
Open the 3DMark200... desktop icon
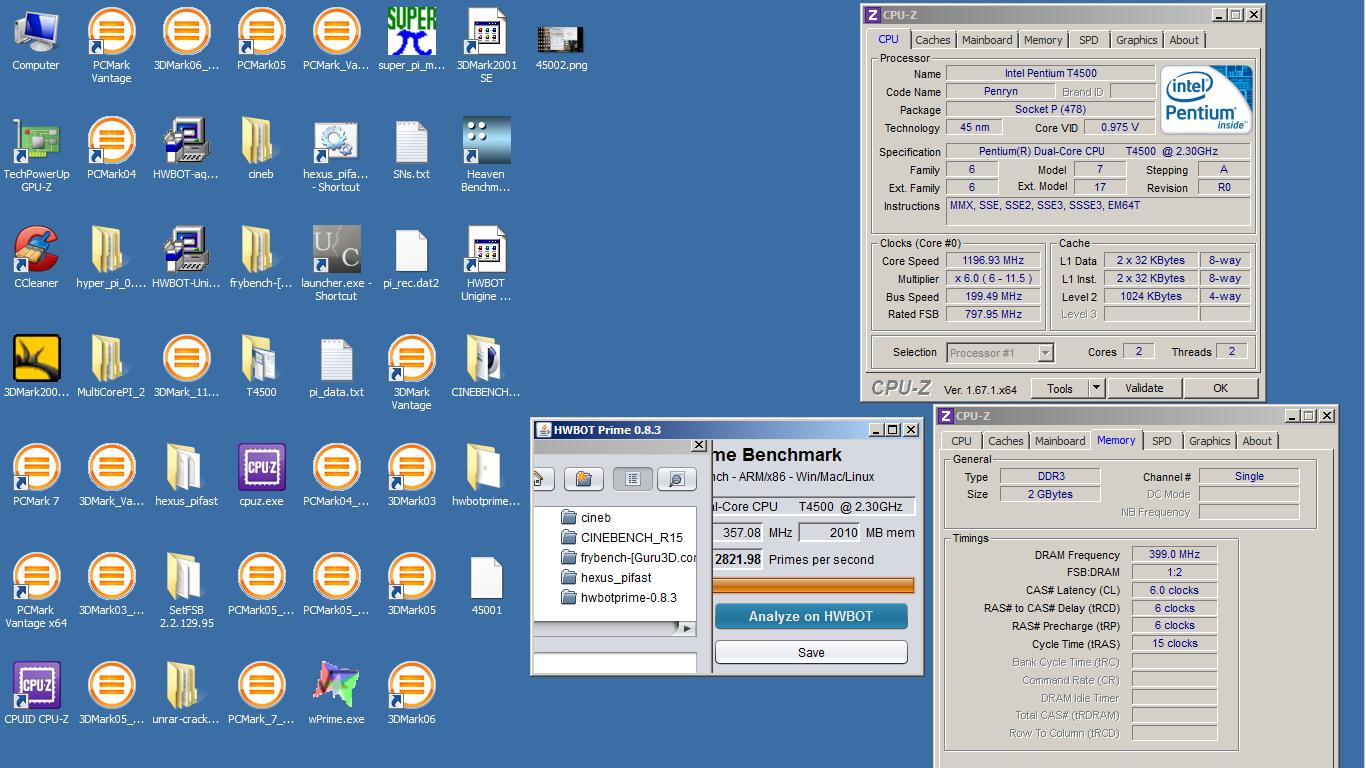36,367
